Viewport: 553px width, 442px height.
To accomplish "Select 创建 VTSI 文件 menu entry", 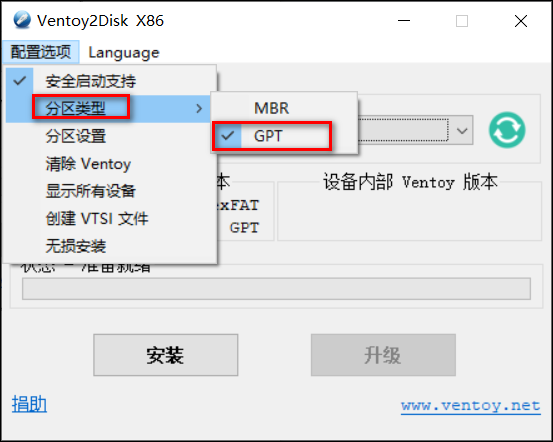I will 110,219.
